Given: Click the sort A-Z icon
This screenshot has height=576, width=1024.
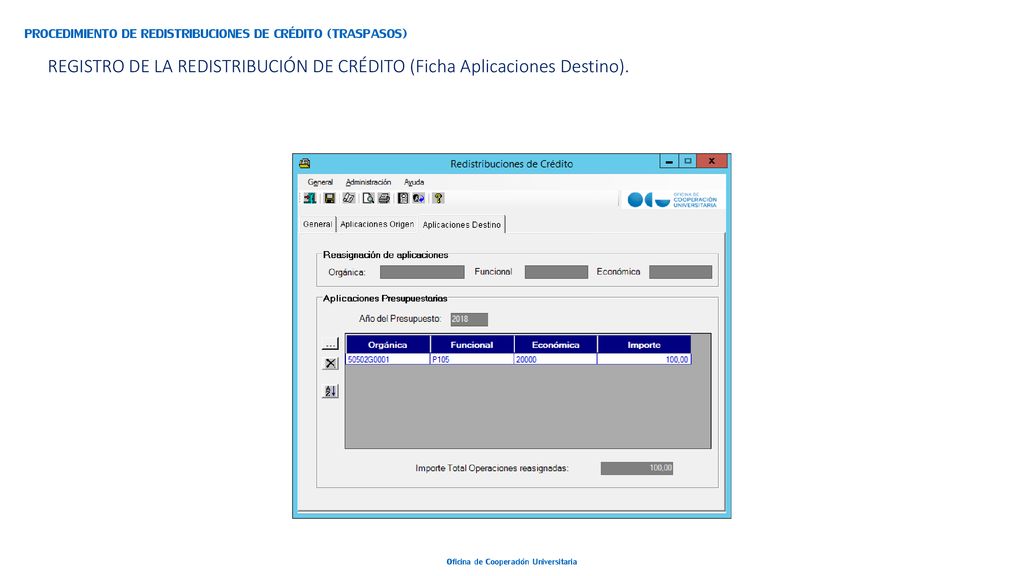Looking at the screenshot, I should pos(330,391).
